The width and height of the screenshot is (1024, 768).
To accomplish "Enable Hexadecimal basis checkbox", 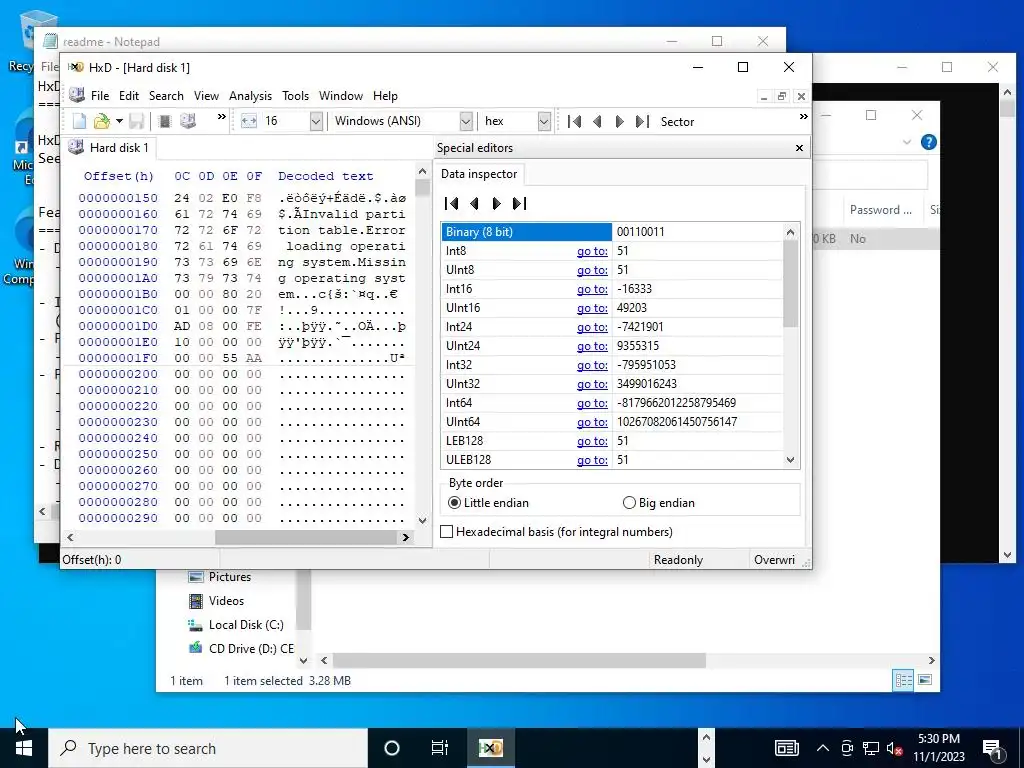I will [x=447, y=532].
